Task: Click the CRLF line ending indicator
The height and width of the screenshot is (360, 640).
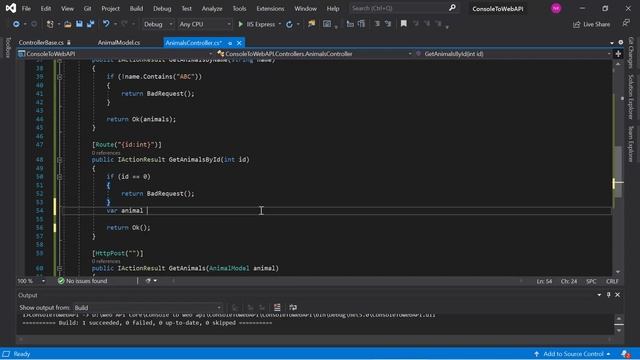Action: click(612, 281)
